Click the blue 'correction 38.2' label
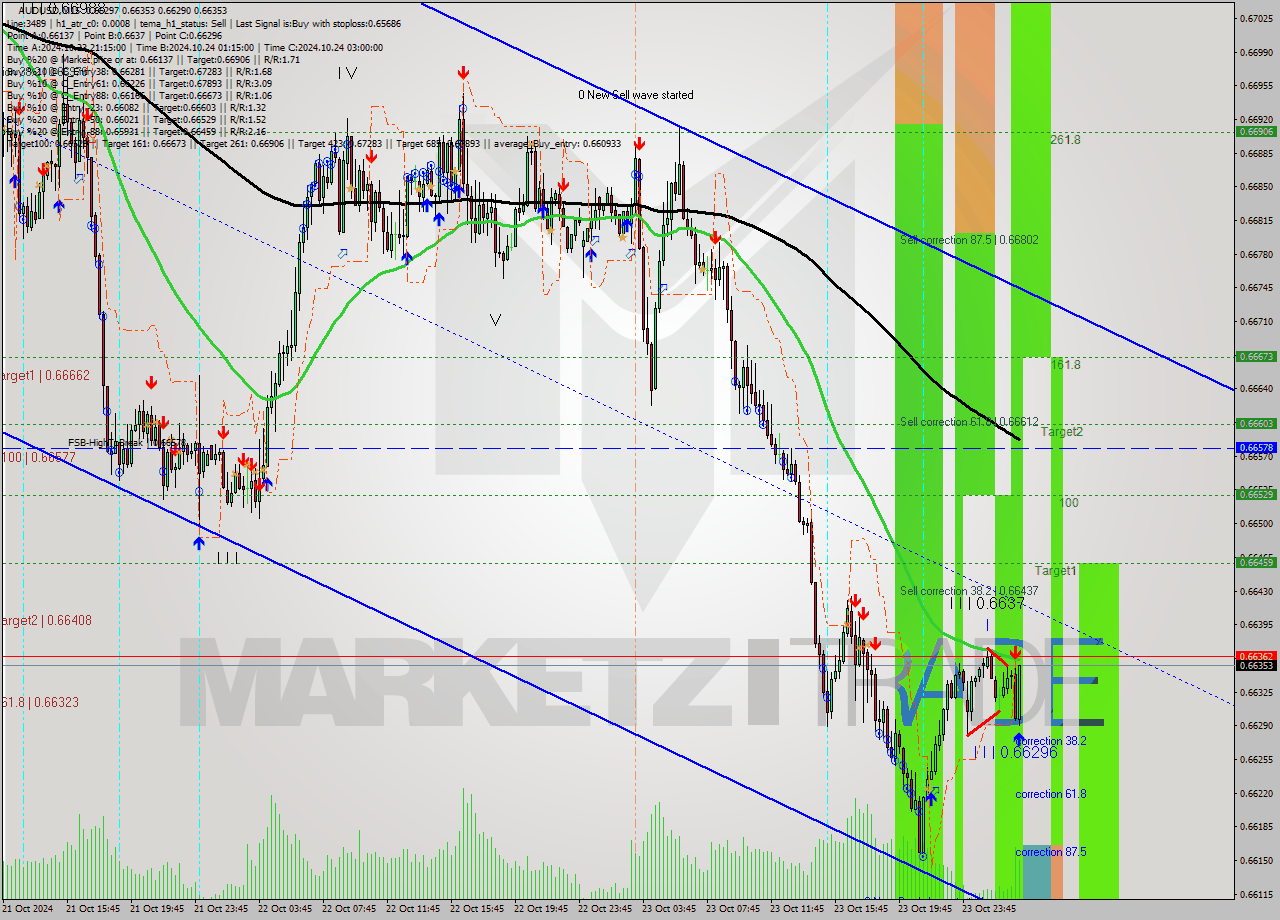This screenshot has width=1280, height=920. 1052,741
